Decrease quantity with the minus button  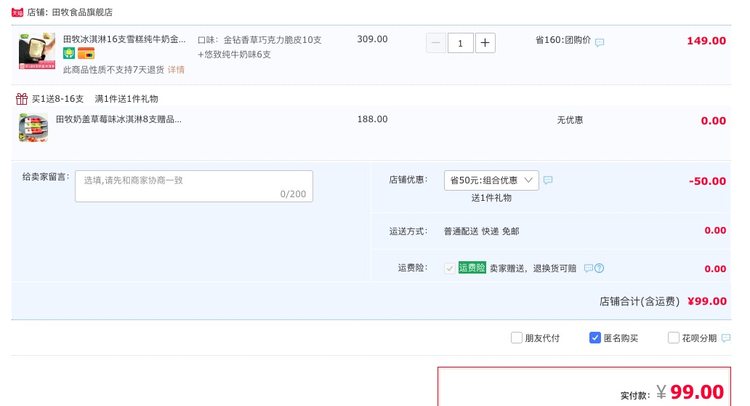tap(436, 43)
